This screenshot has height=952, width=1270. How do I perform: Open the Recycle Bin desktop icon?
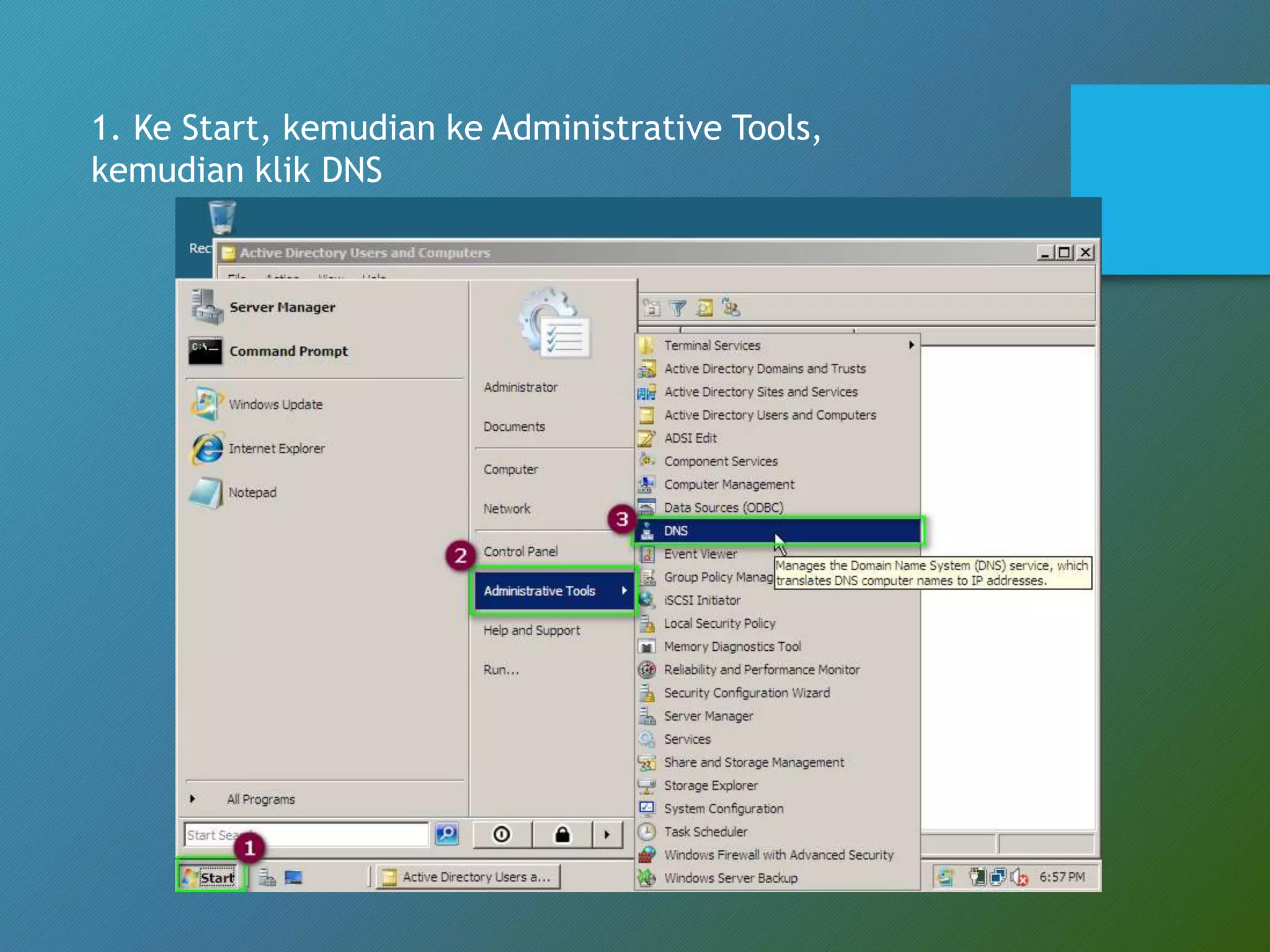point(221,217)
